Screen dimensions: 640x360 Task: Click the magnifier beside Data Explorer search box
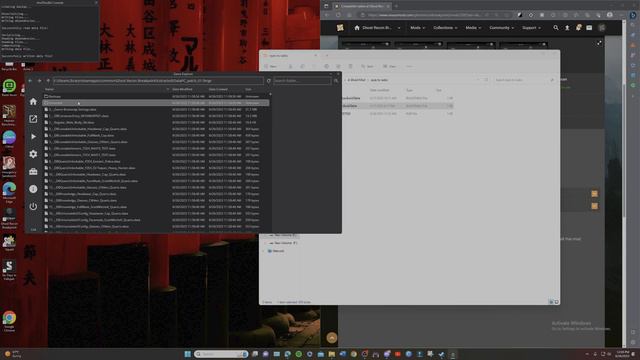[336, 81]
